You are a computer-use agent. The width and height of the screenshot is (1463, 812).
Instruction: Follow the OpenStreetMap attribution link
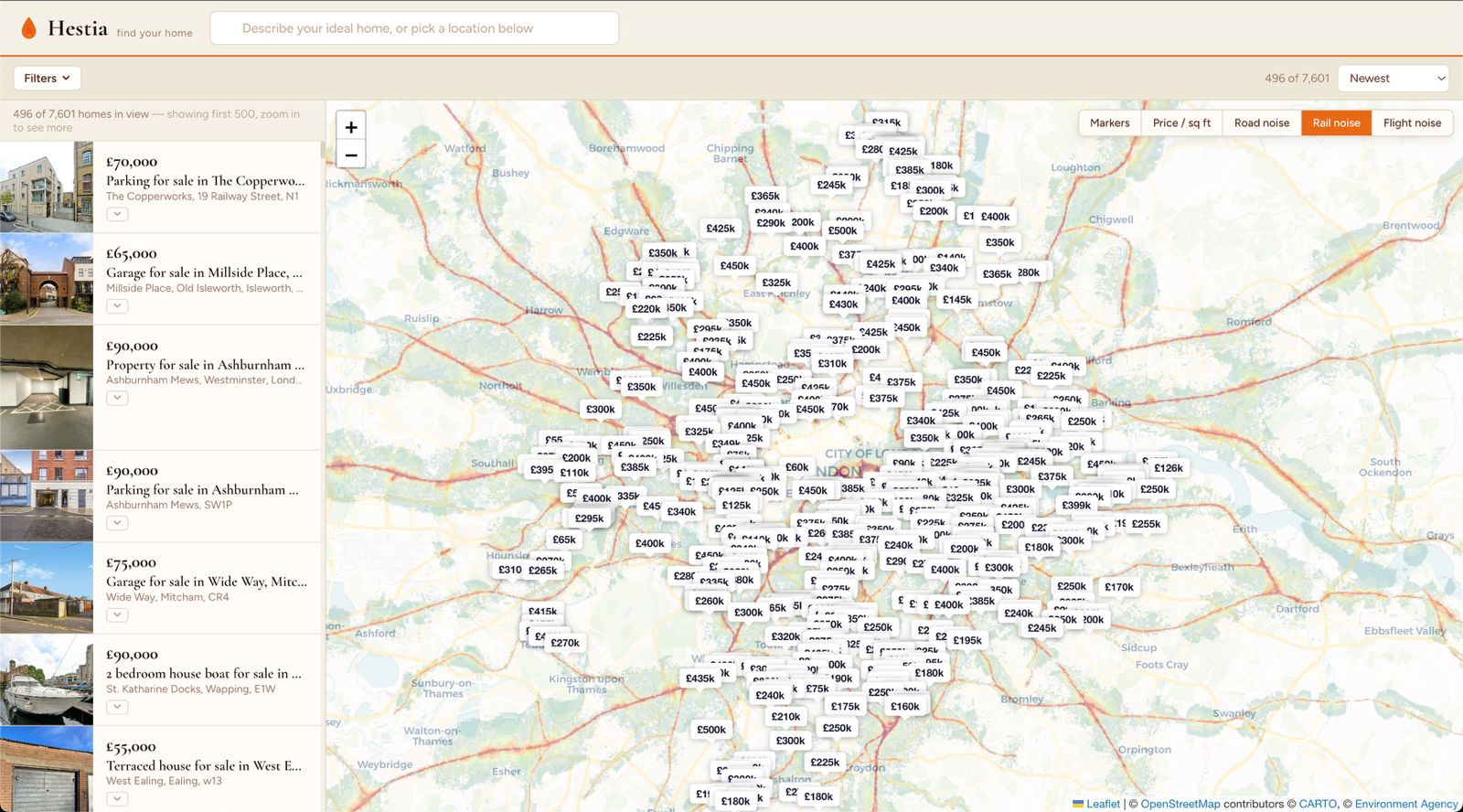(x=1180, y=804)
